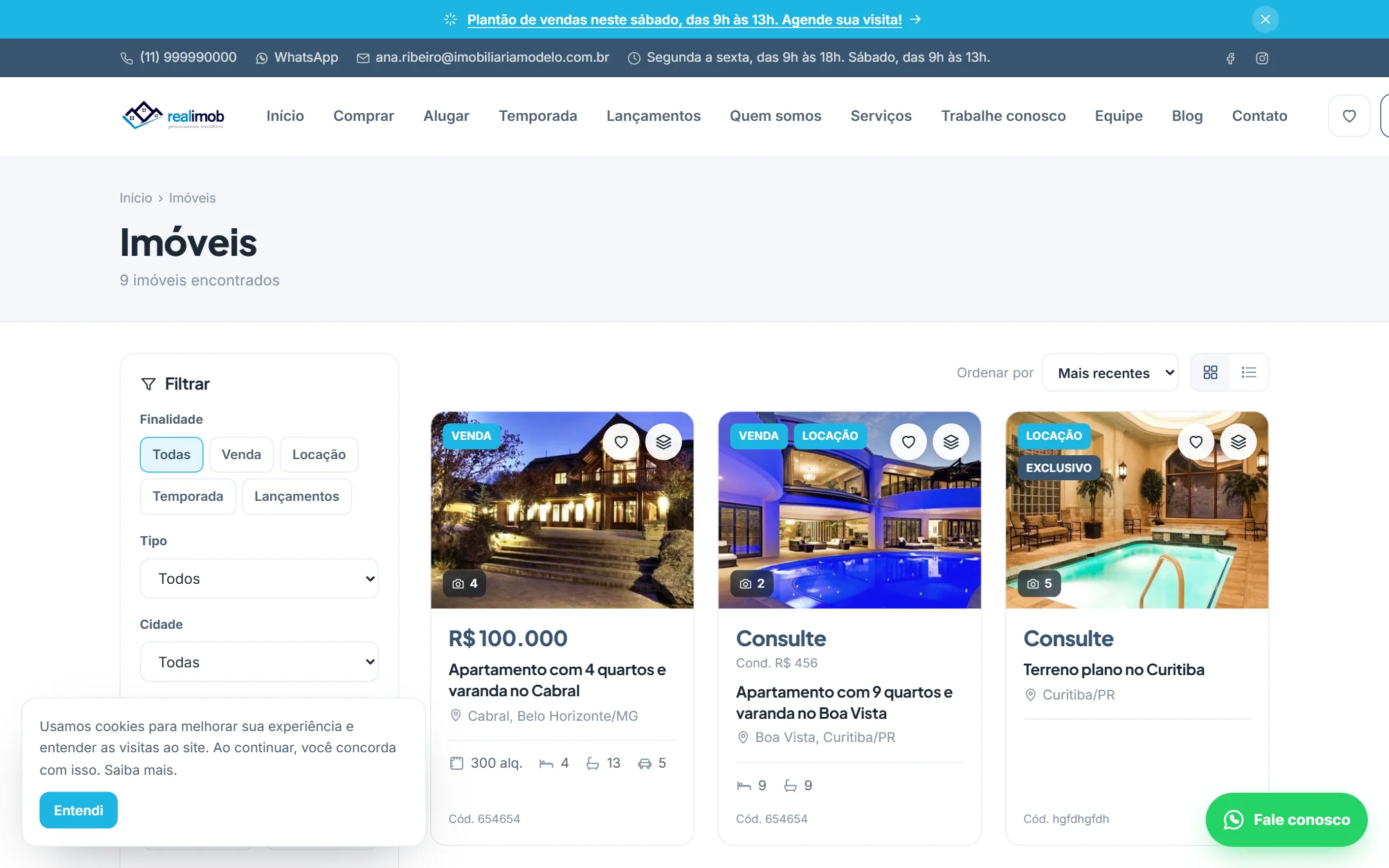Favorite the Cabral apartment listing
The width and height of the screenshot is (1389, 868).
point(621,442)
